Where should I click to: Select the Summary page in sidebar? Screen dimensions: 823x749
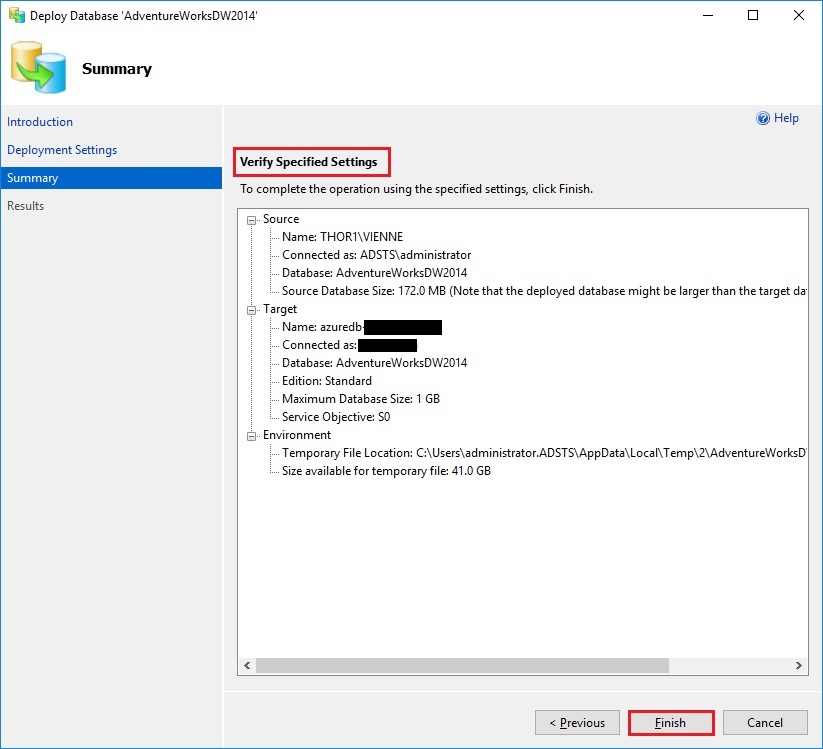(111, 178)
